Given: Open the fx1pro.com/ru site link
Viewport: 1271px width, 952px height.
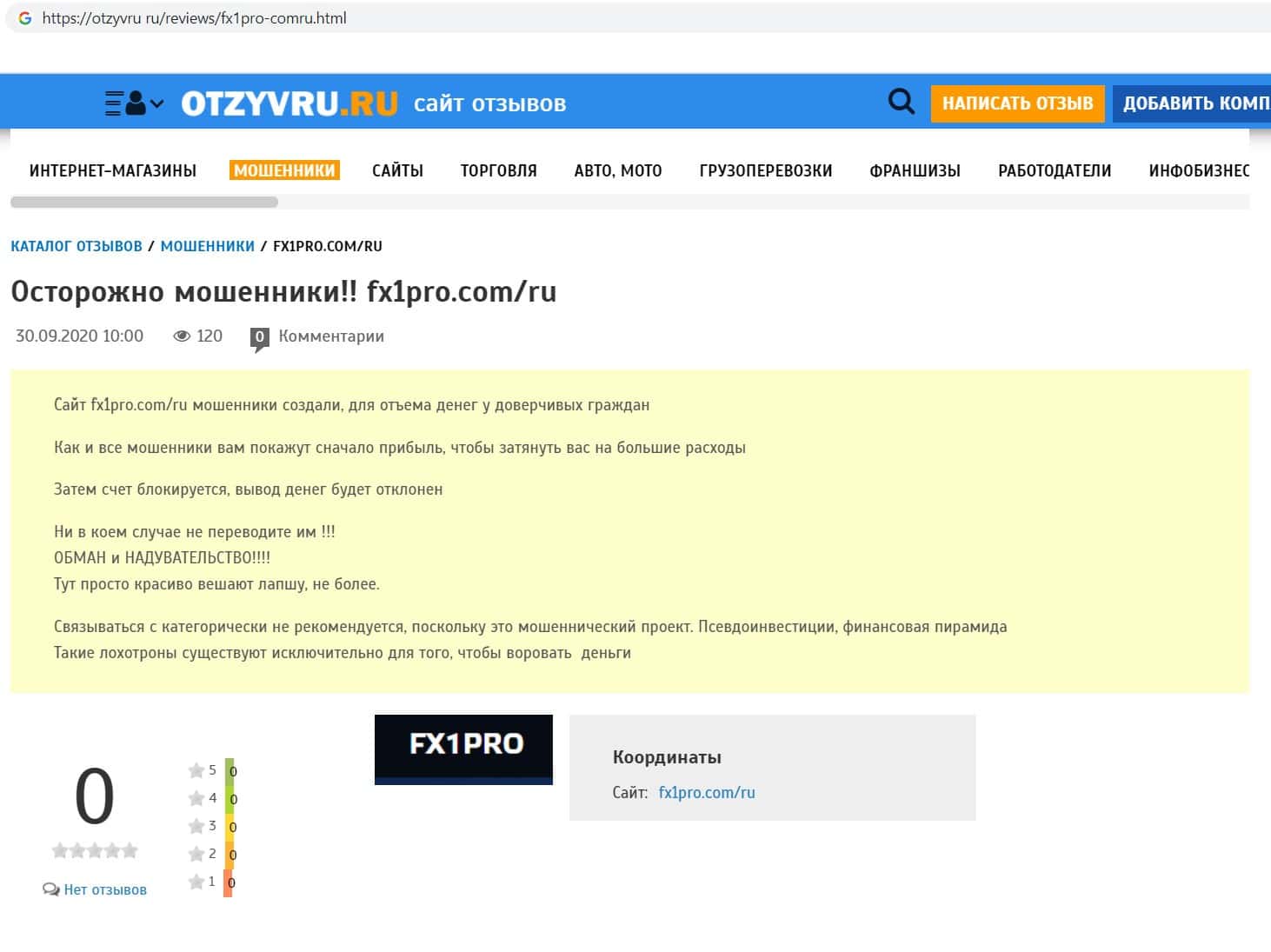Looking at the screenshot, I should [x=707, y=793].
